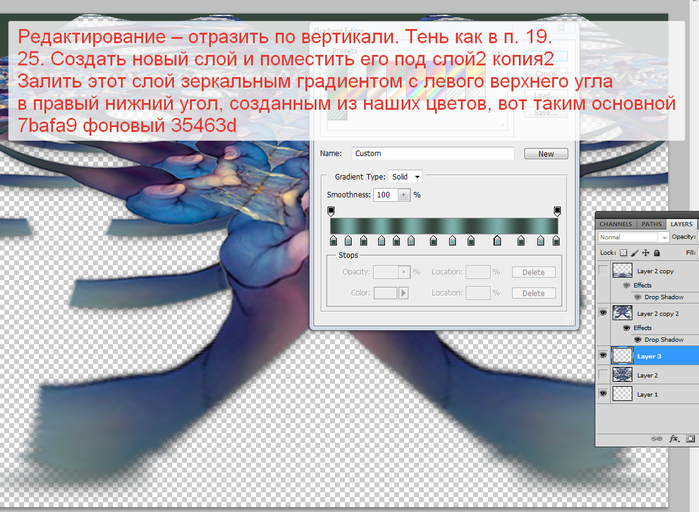Toggle Effects eye under Layer 2 copy
Screen dimensions: 699x512
pyautogui.click(x=626, y=285)
